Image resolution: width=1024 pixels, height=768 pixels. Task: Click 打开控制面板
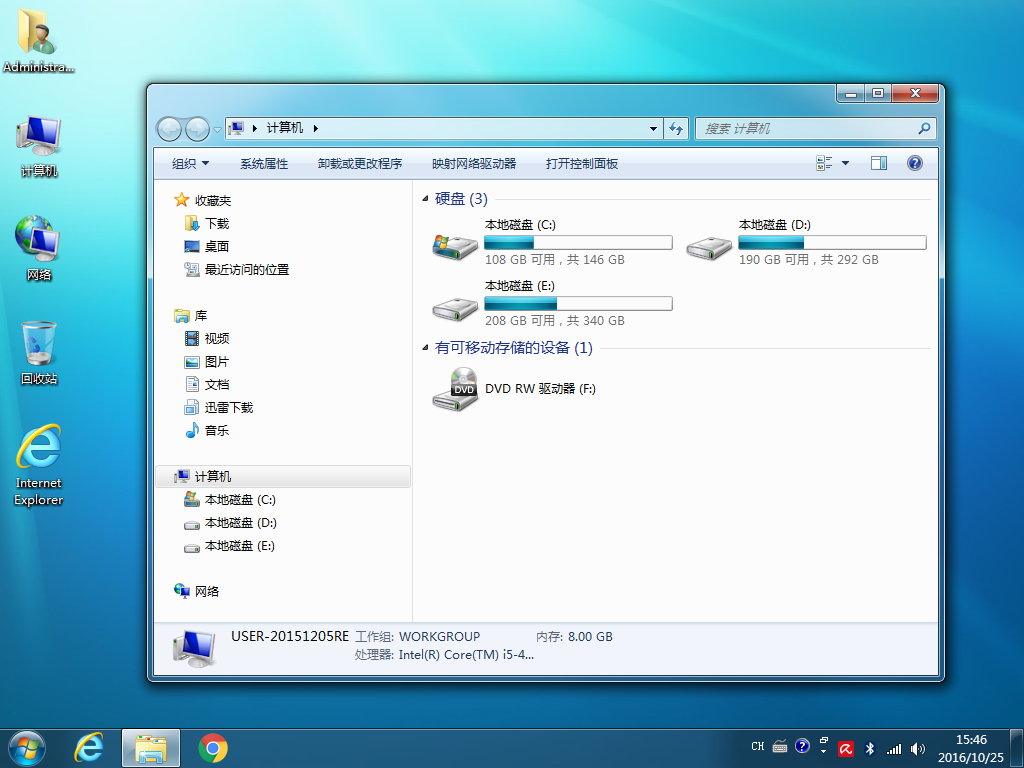pos(582,164)
